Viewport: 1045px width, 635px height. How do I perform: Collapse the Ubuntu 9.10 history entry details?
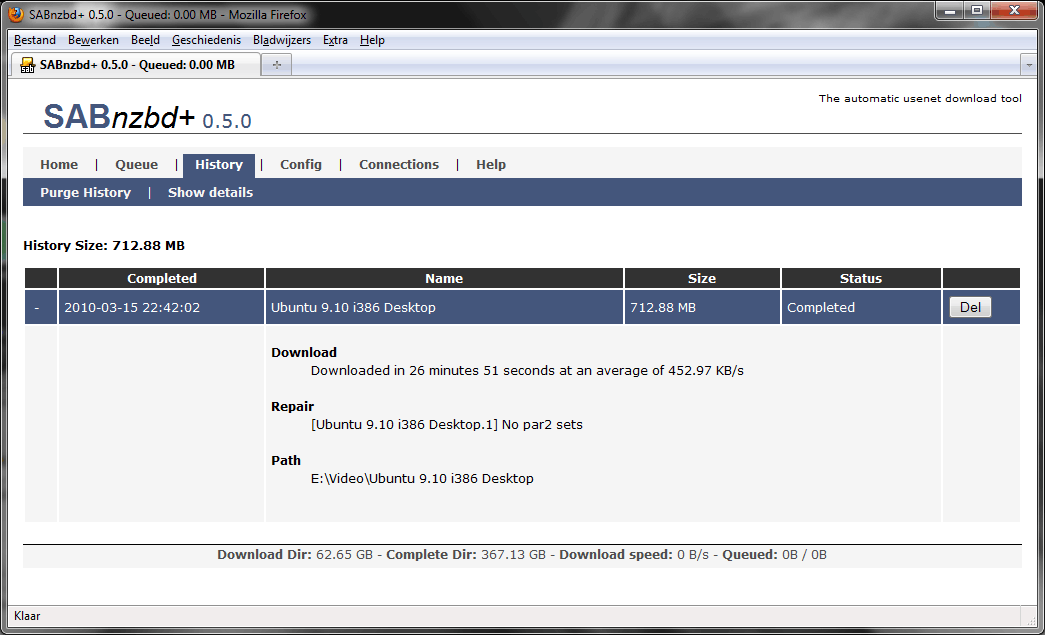(37, 307)
